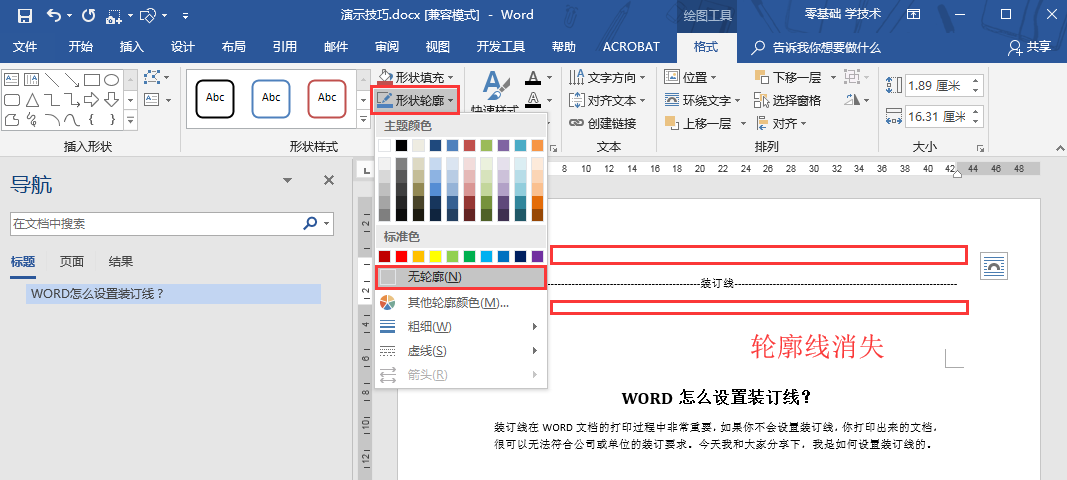The width and height of the screenshot is (1067, 480).
Task: Click the Redo/Repeat icon
Action: (x=88, y=15)
